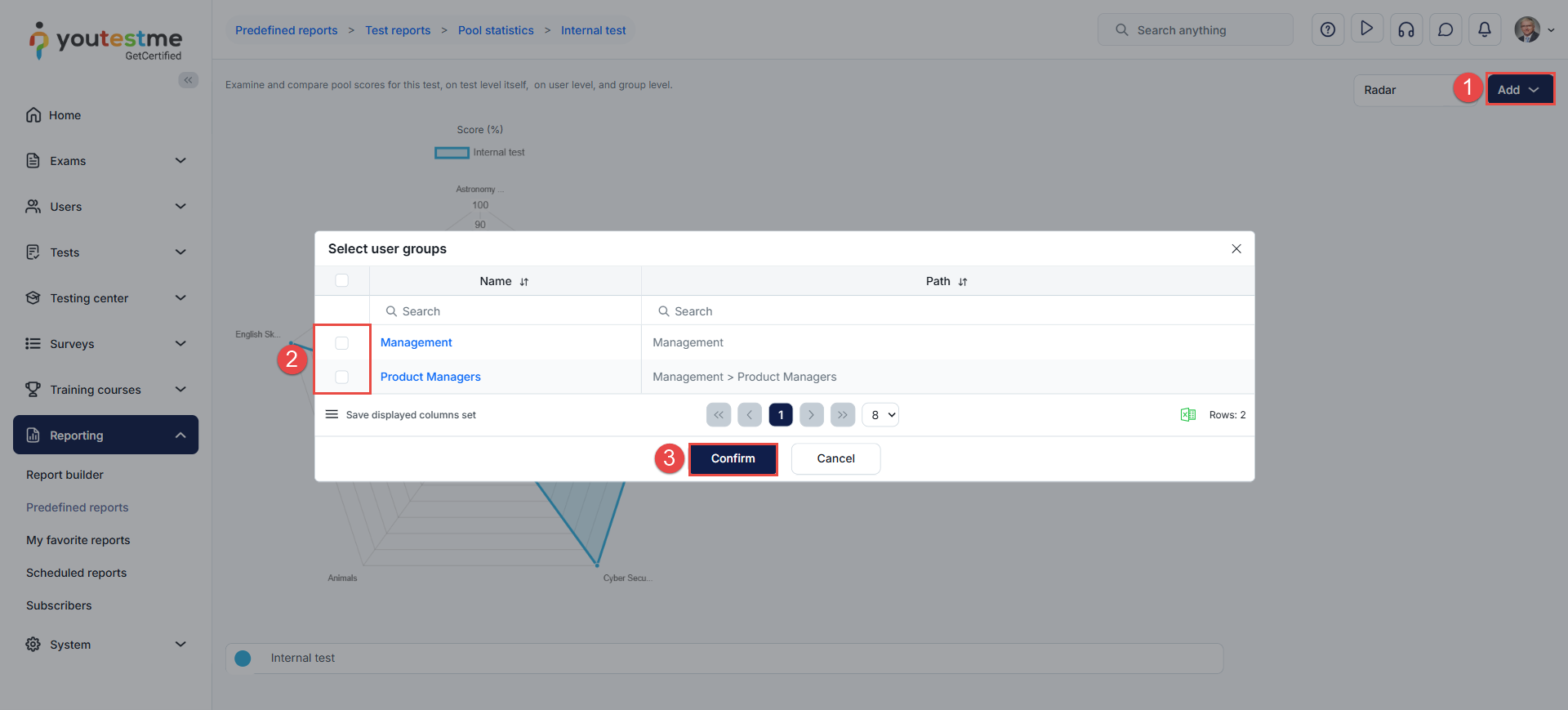
Task: Click the Name column search field
Action: pos(506,311)
